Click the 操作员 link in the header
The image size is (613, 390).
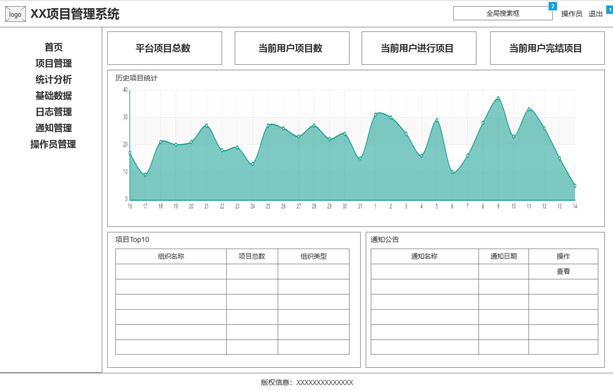point(572,14)
